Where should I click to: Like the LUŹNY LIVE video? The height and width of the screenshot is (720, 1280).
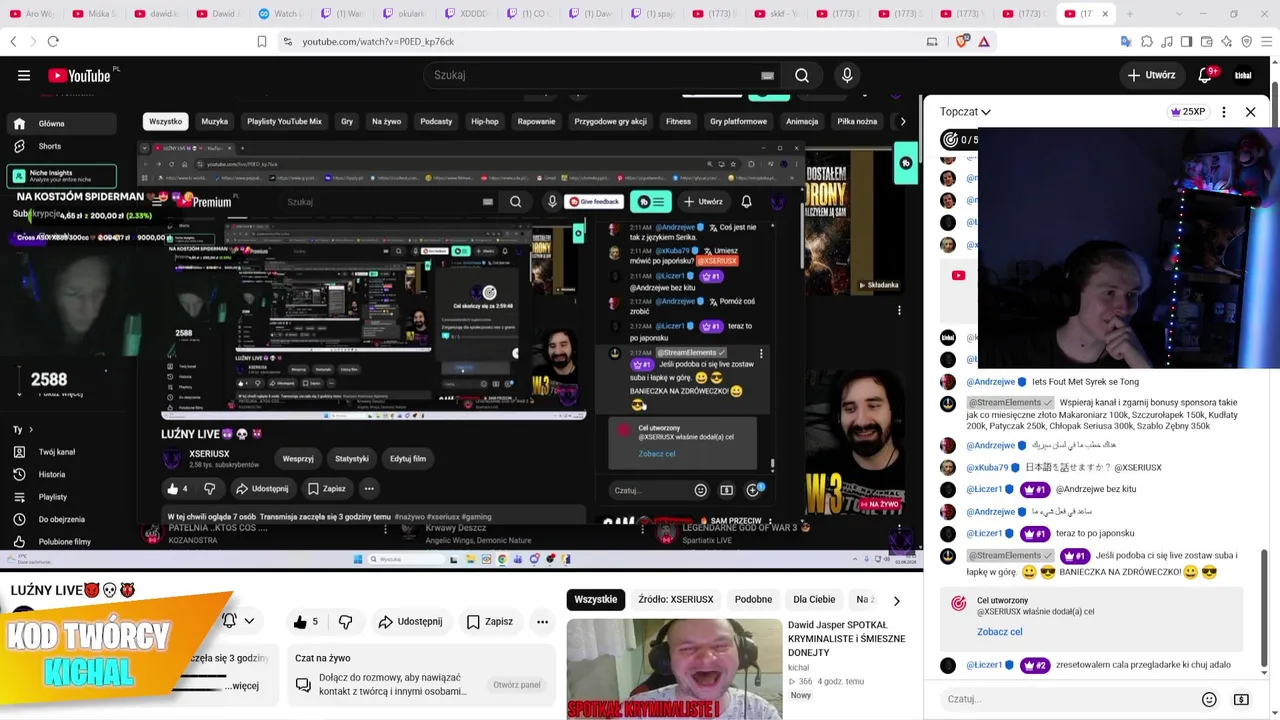305,622
